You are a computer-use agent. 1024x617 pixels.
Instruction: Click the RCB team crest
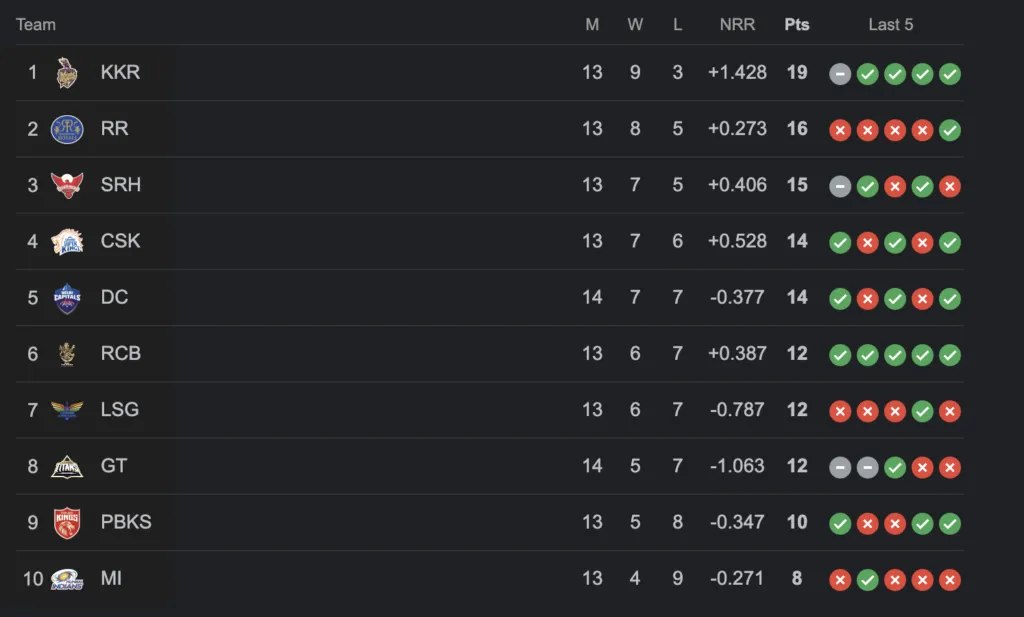tap(67, 355)
